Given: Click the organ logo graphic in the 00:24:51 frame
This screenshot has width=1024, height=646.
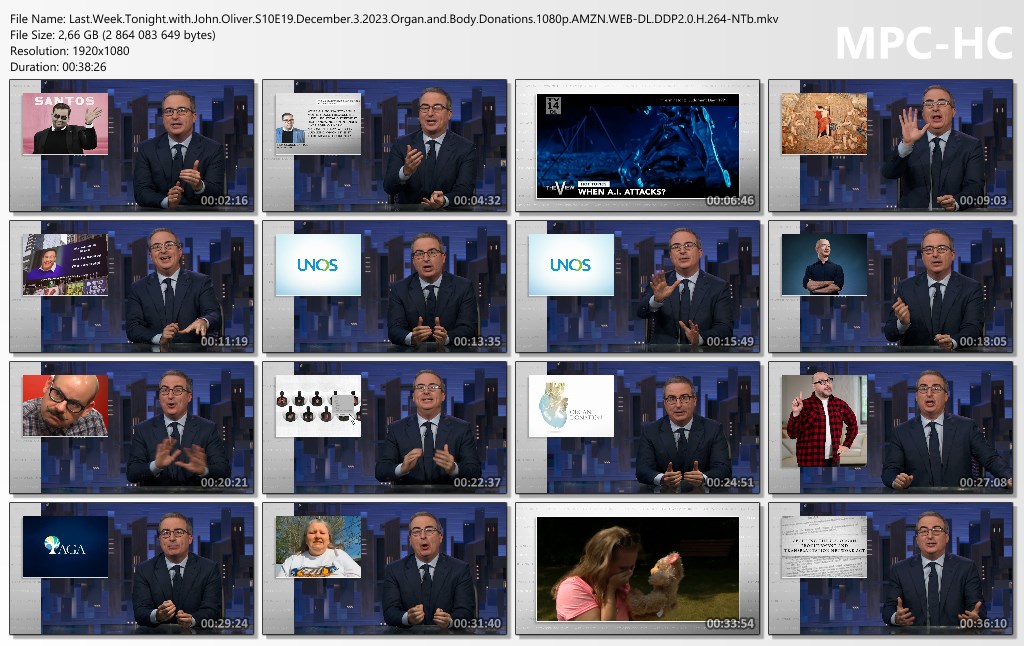Looking at the screenshot, I should [571, 405].
